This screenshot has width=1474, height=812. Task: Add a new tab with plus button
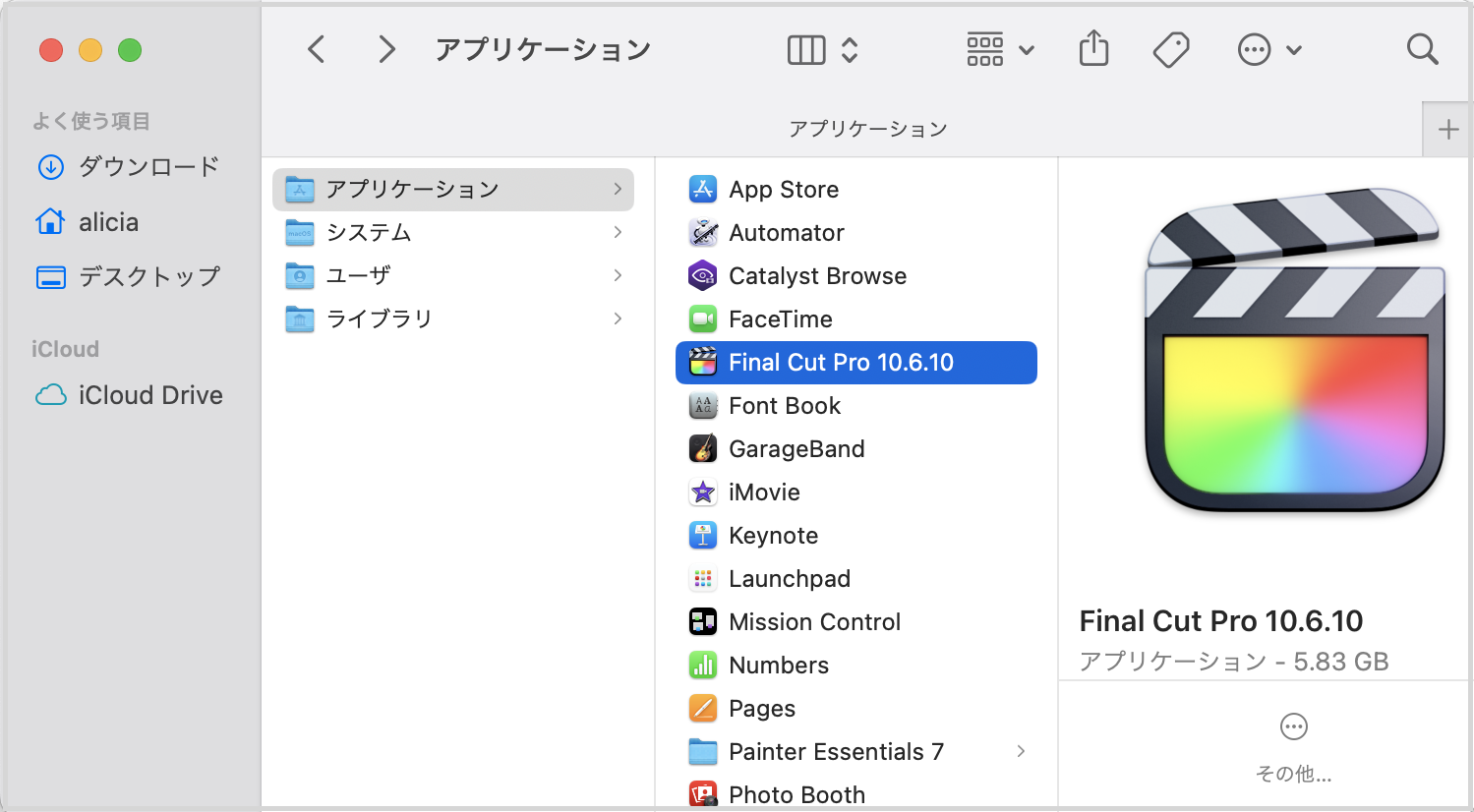click(1447, 130)
